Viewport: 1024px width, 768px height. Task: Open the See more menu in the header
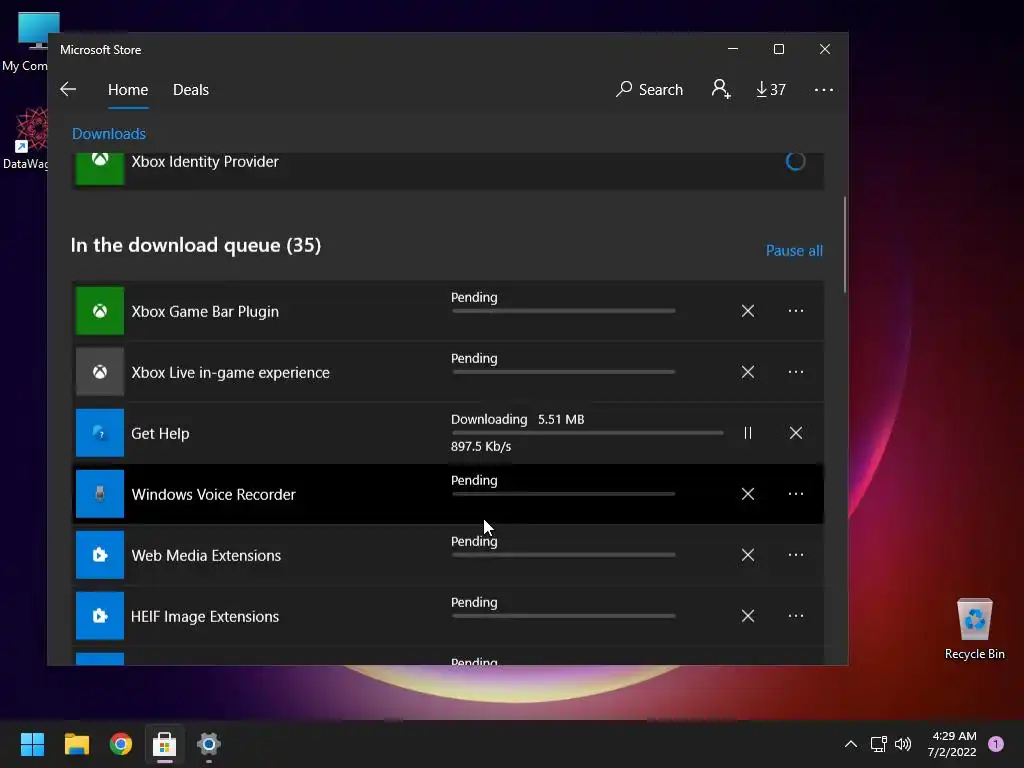[x=824, y=90]
